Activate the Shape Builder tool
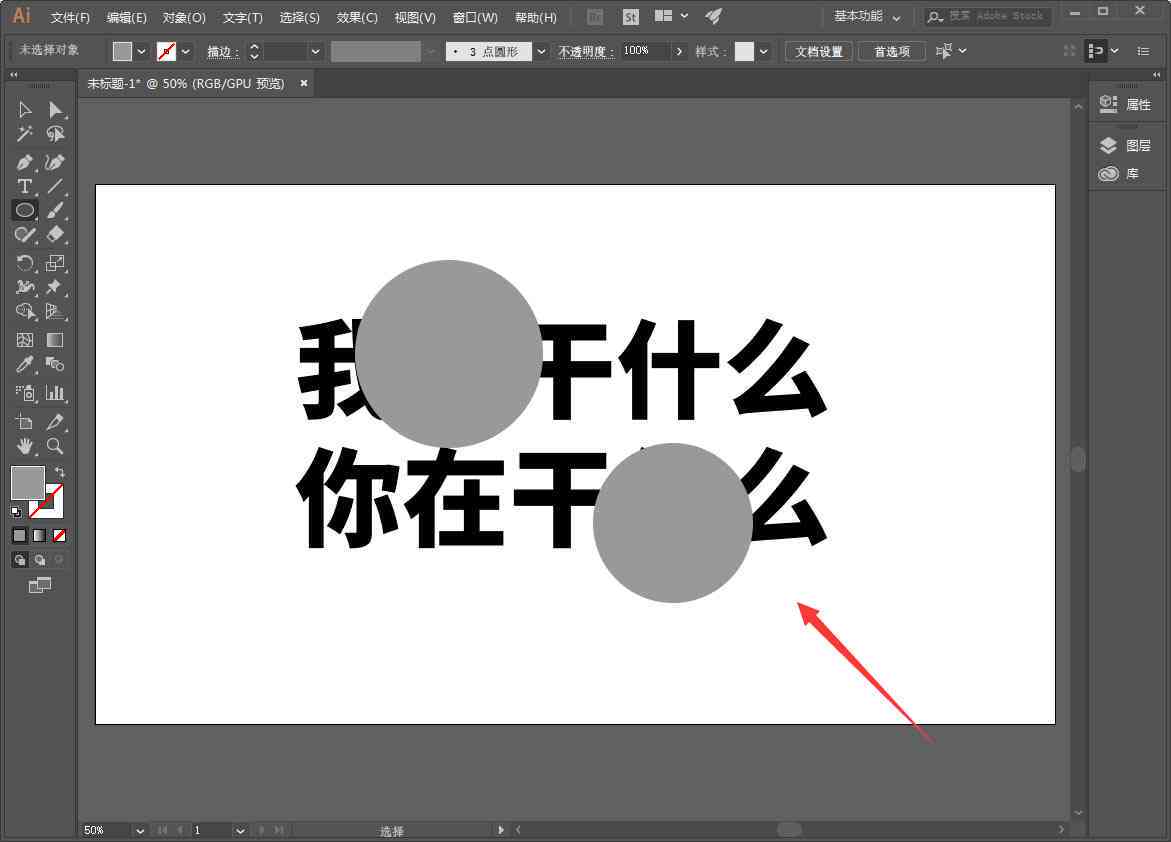 coord(25,311)
